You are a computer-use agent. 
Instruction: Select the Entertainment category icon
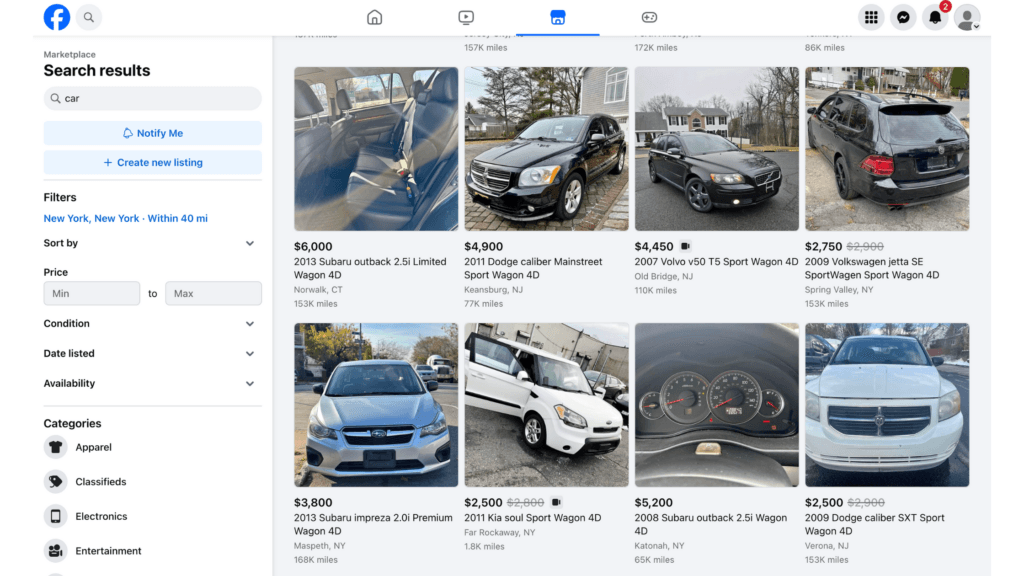pos(56,551)
